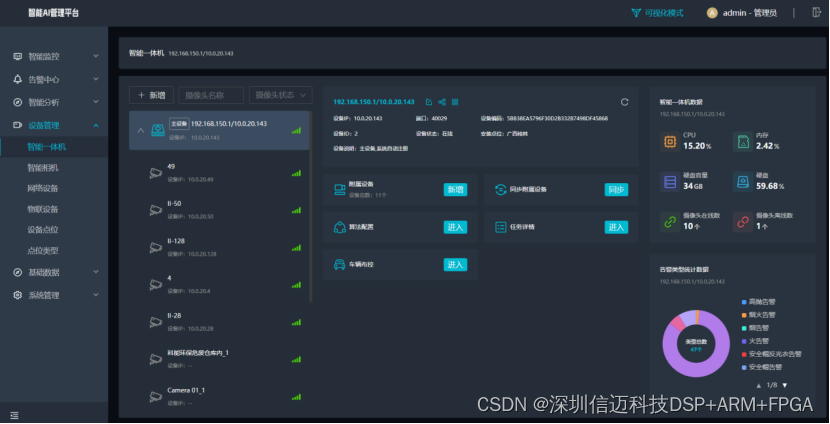Click the logout icon in top-right corner

pyautogui.click(x=817, y=13)
